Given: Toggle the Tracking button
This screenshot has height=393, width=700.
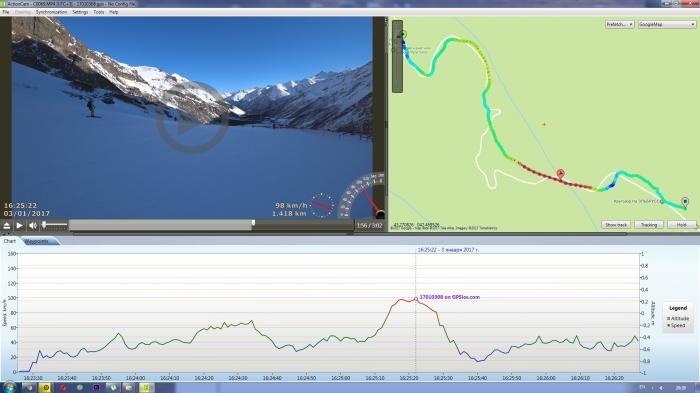Looking at the screenshot, I should (649, 225).
